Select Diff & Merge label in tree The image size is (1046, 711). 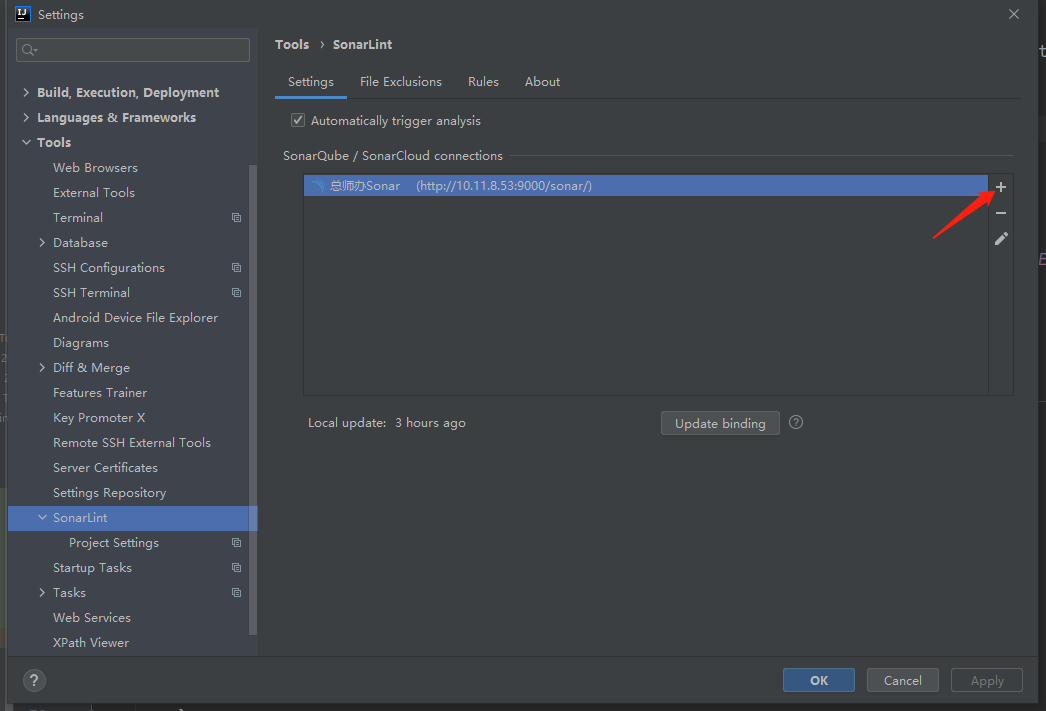[x=91, y=368]
